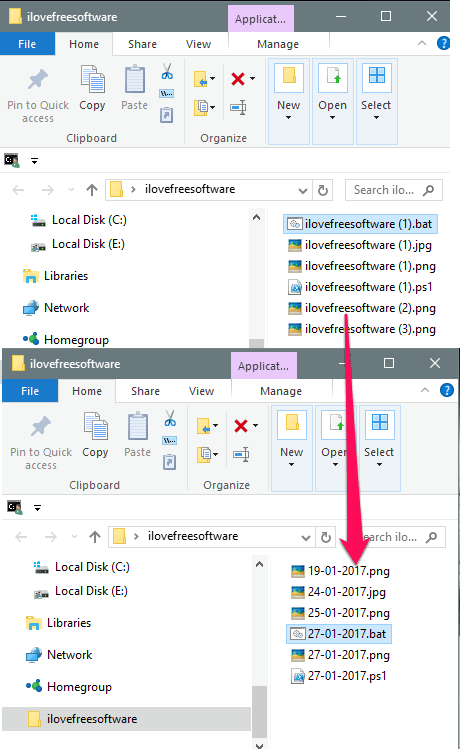
Task: Click Help icon in top window
Action: 443,43
